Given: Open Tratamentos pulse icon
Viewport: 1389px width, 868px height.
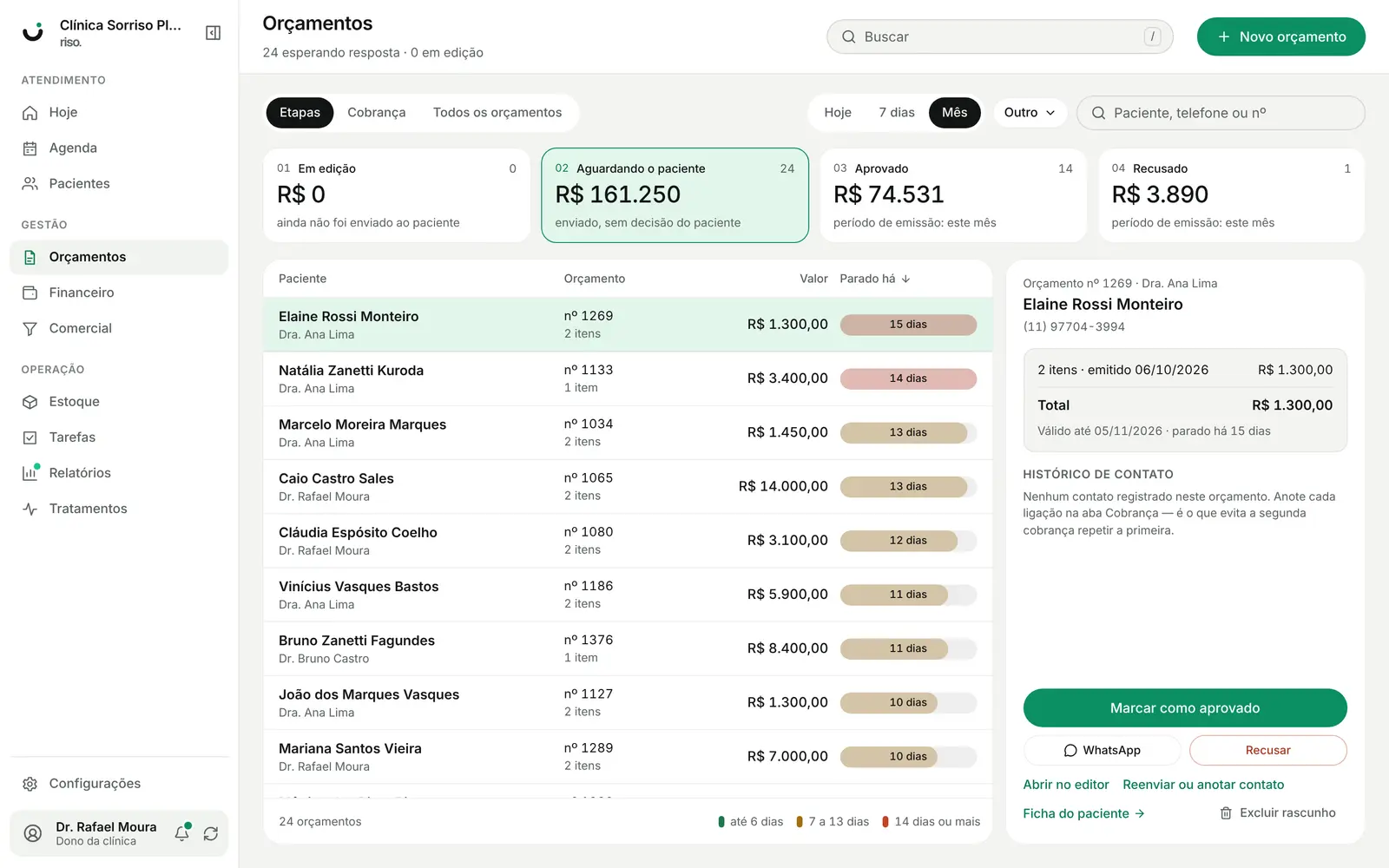Looking at the screenshot, I should pyautogui.click(x=30, y=509).
